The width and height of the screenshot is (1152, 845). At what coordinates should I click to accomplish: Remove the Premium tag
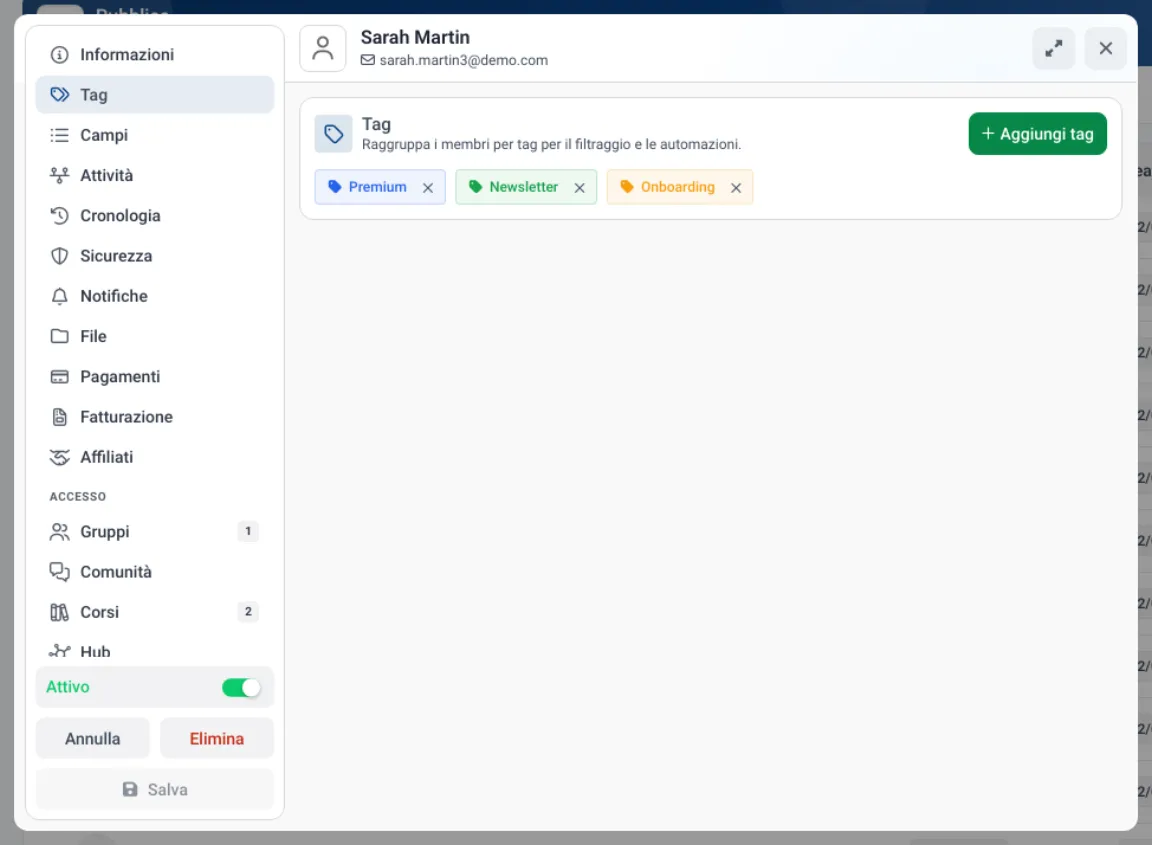click(428, 188)
